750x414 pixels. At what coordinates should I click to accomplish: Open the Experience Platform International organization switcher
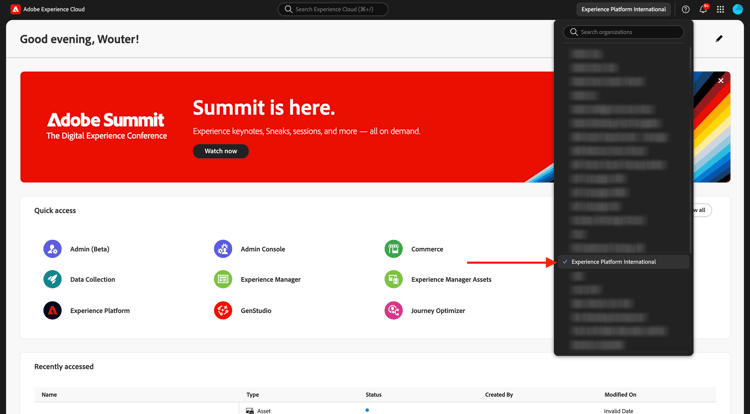point(623,9)
